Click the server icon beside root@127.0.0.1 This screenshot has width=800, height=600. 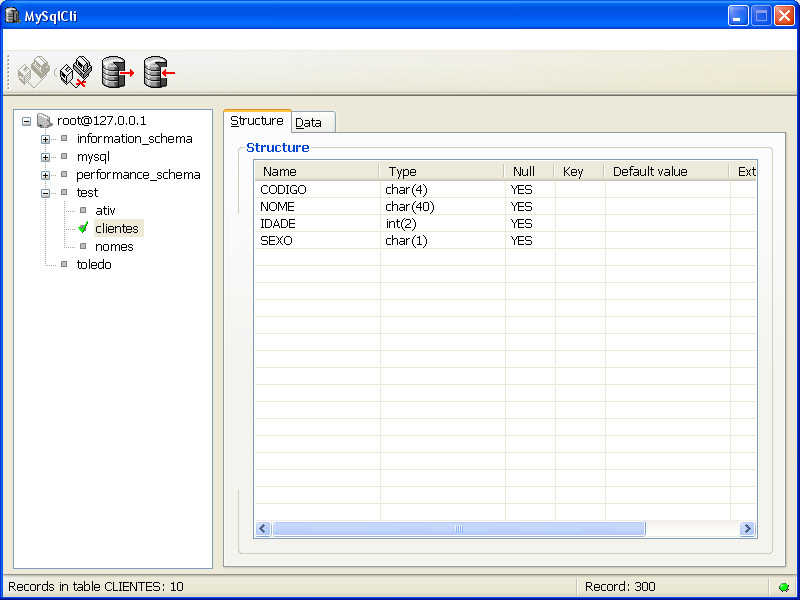coord(44,121)
